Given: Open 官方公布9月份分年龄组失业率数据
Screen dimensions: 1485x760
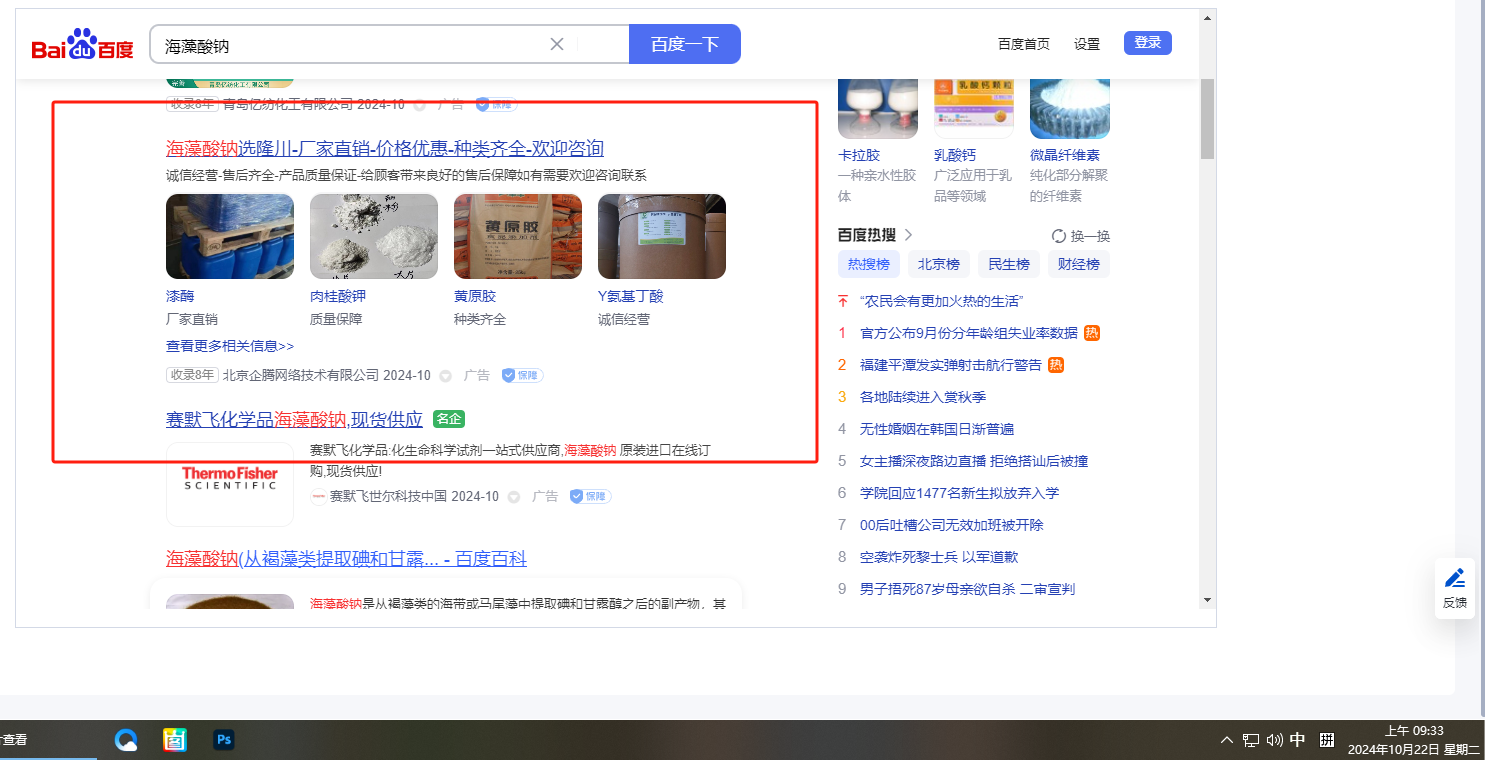Looking at the screenshot, I should (x=969, y=333).
